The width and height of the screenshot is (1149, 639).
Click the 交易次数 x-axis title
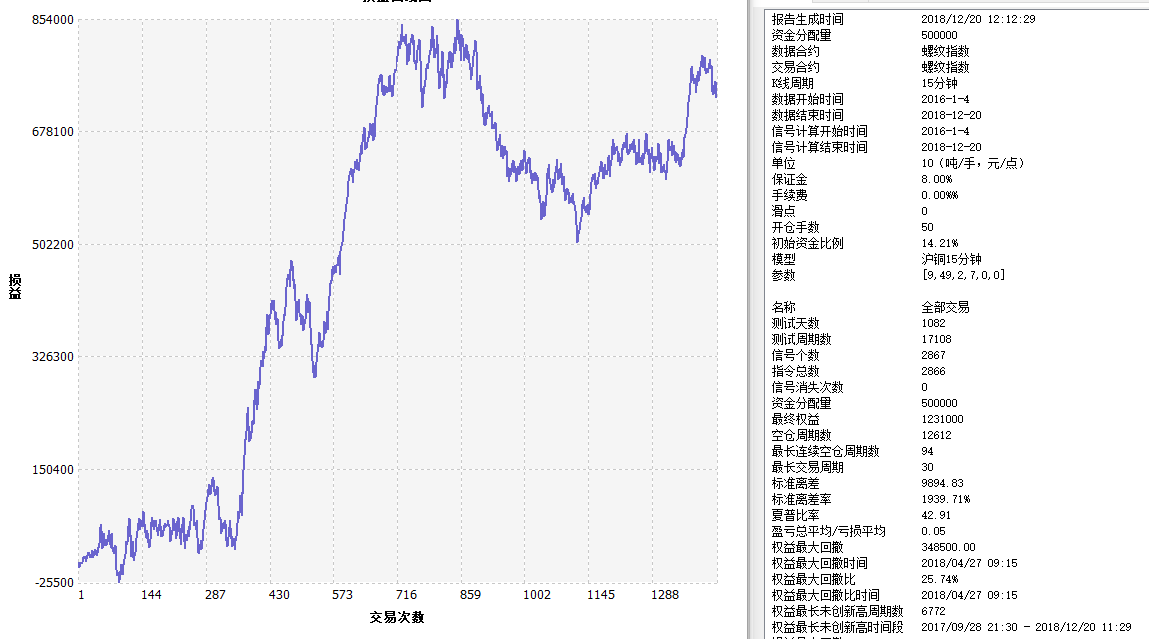coord(397,617)
